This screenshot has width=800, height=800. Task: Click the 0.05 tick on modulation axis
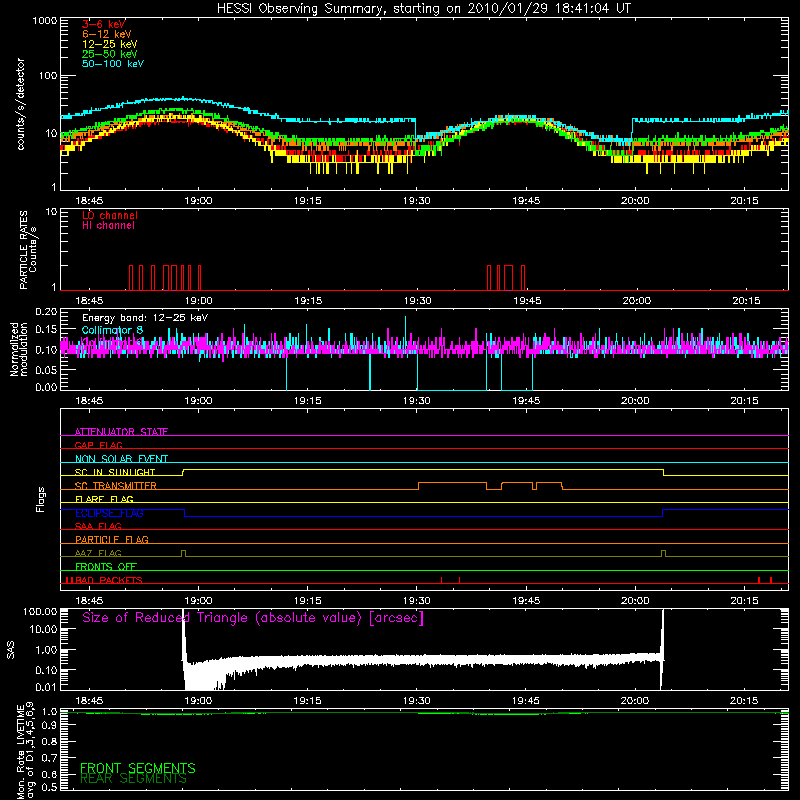click(46, 369)
